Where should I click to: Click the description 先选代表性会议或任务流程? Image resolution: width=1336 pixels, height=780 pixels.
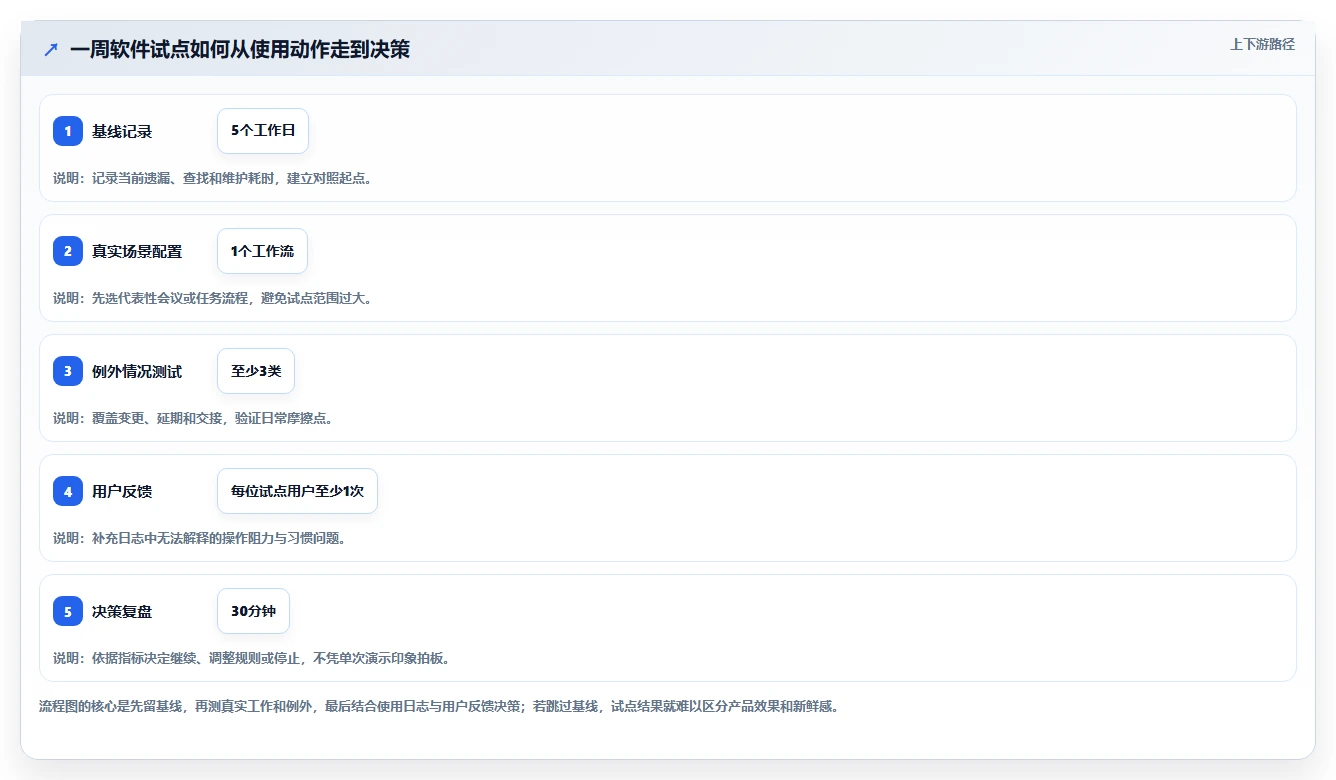tap(213, 298)
